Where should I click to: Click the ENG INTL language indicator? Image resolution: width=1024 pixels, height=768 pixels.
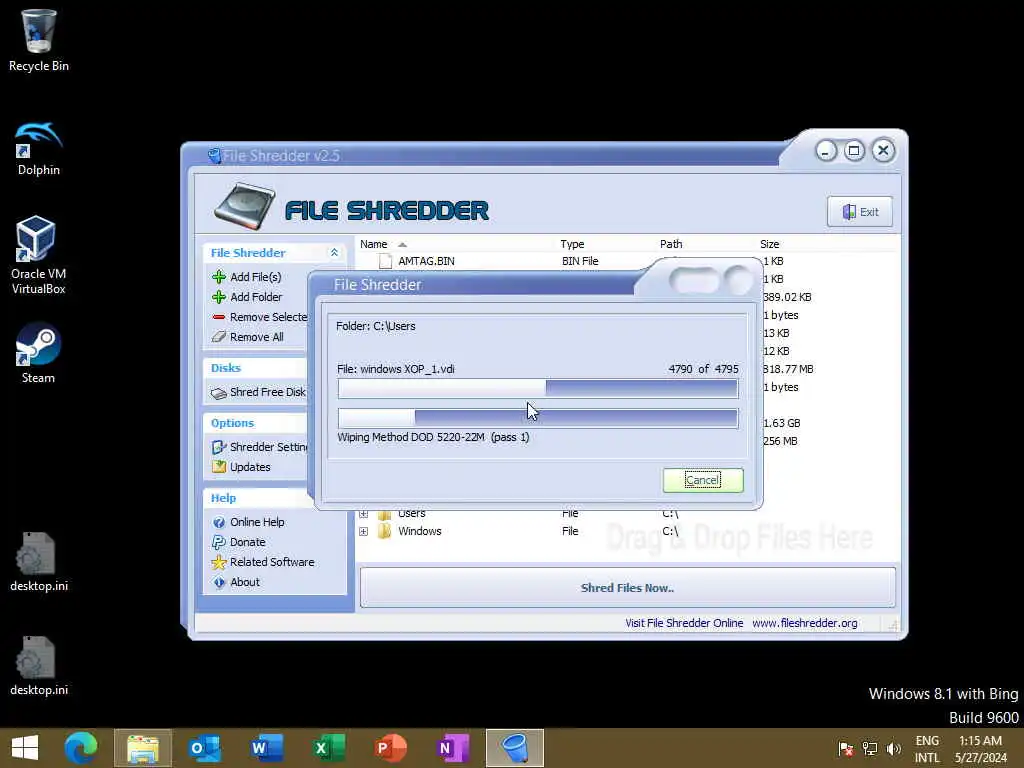click(927, 749)
